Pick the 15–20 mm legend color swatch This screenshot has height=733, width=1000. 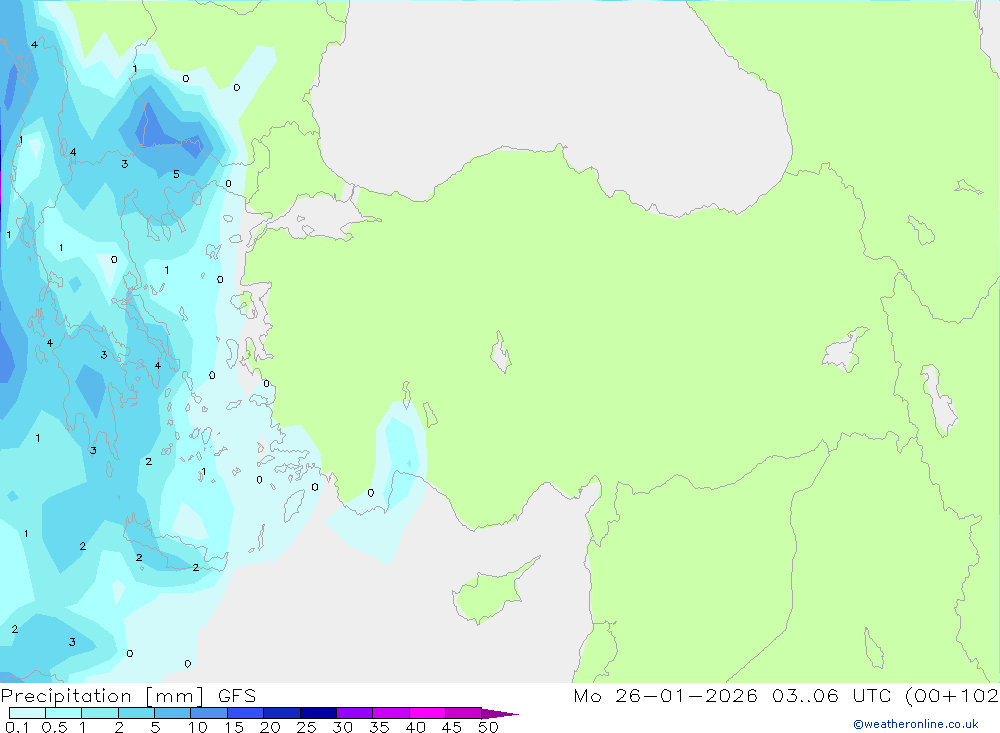click(246, 713)
